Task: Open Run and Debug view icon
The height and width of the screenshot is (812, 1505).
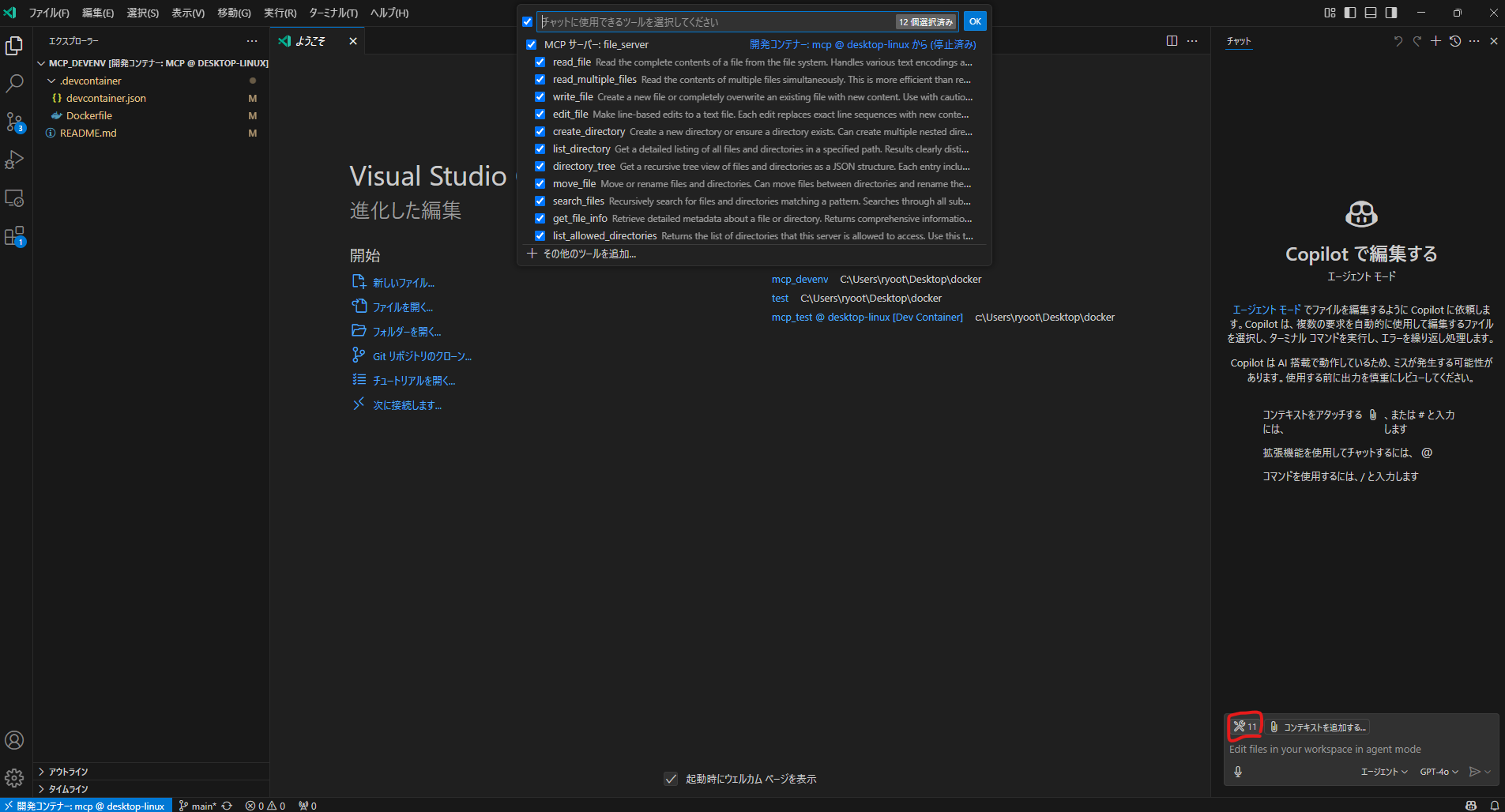Action: 14,160
